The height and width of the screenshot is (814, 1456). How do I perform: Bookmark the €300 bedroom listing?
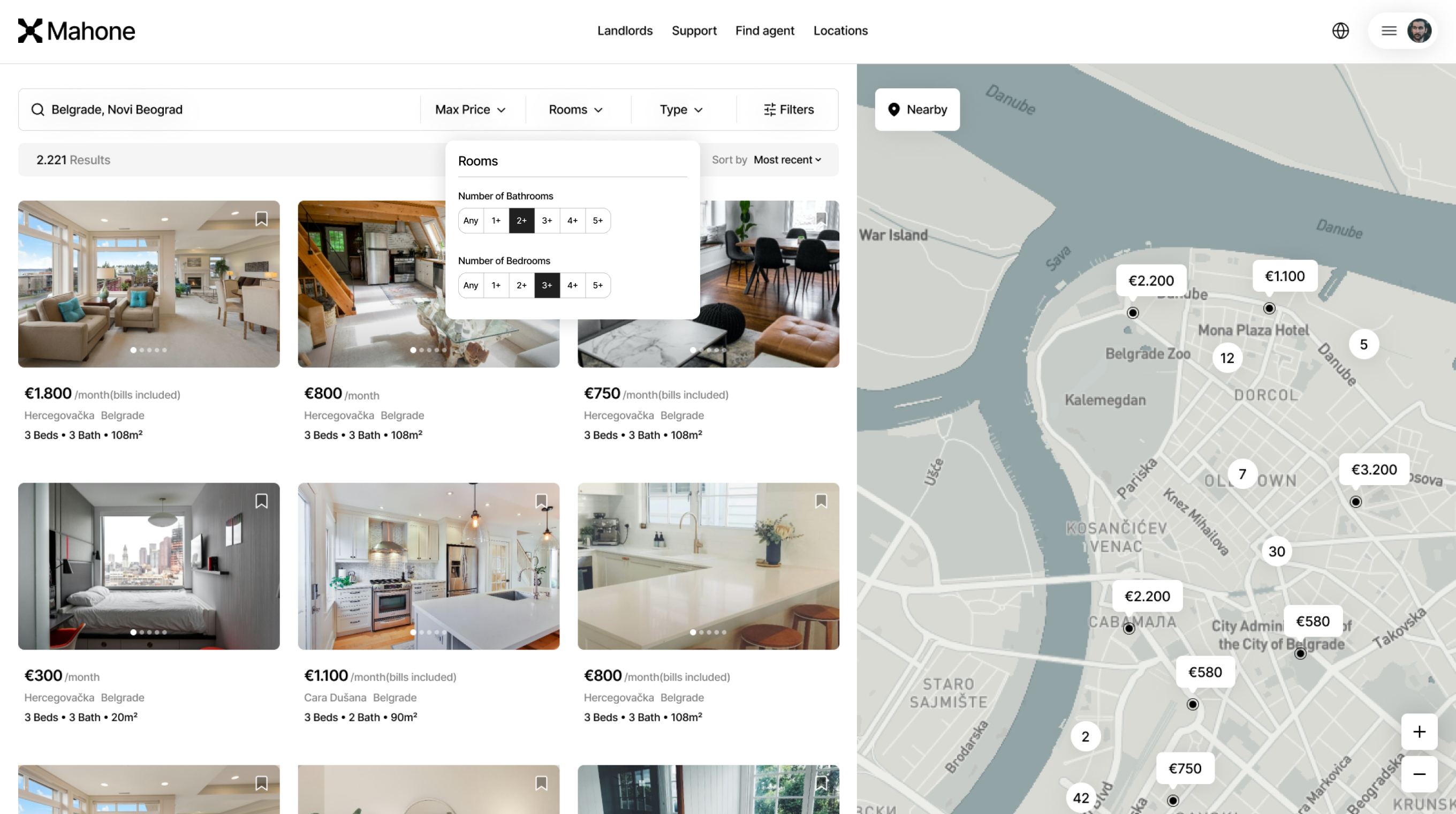[x=261, y=501]
